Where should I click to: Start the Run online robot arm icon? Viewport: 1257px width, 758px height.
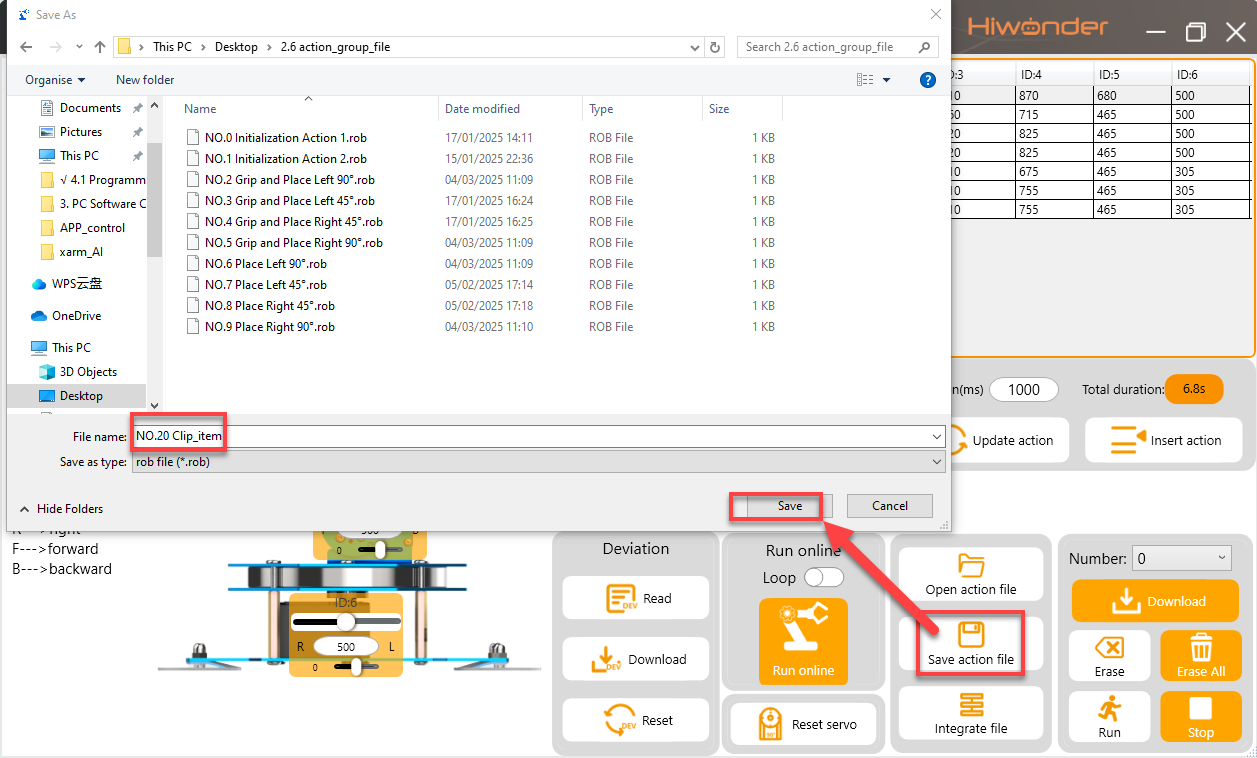[803, 630]
